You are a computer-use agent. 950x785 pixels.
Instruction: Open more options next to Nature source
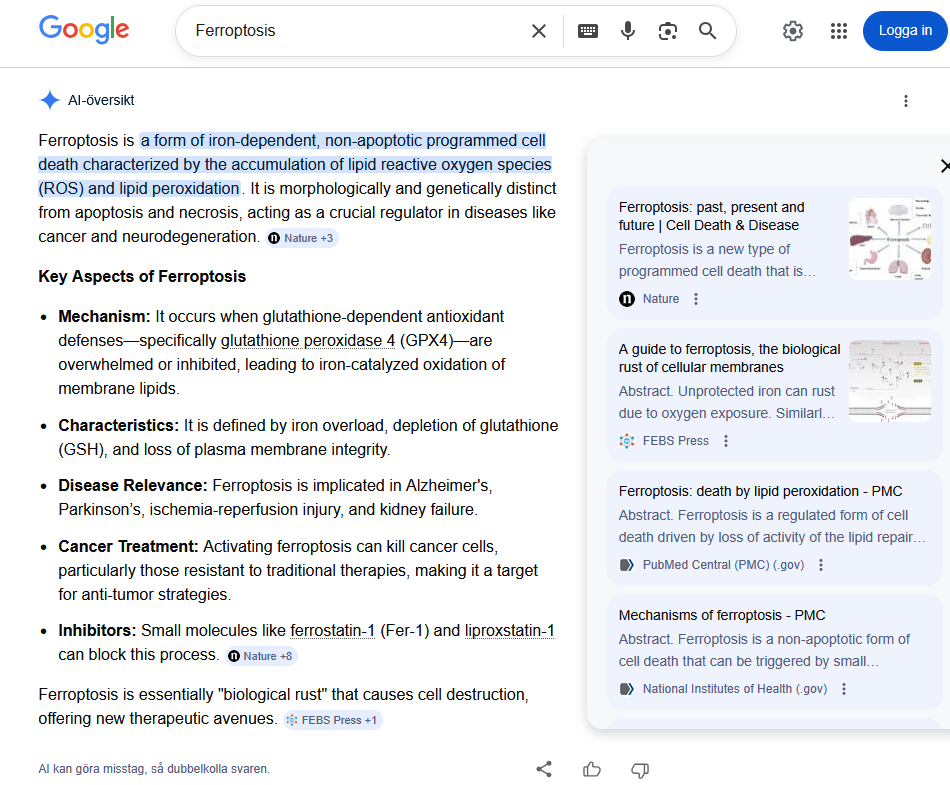tap(696, 299)
